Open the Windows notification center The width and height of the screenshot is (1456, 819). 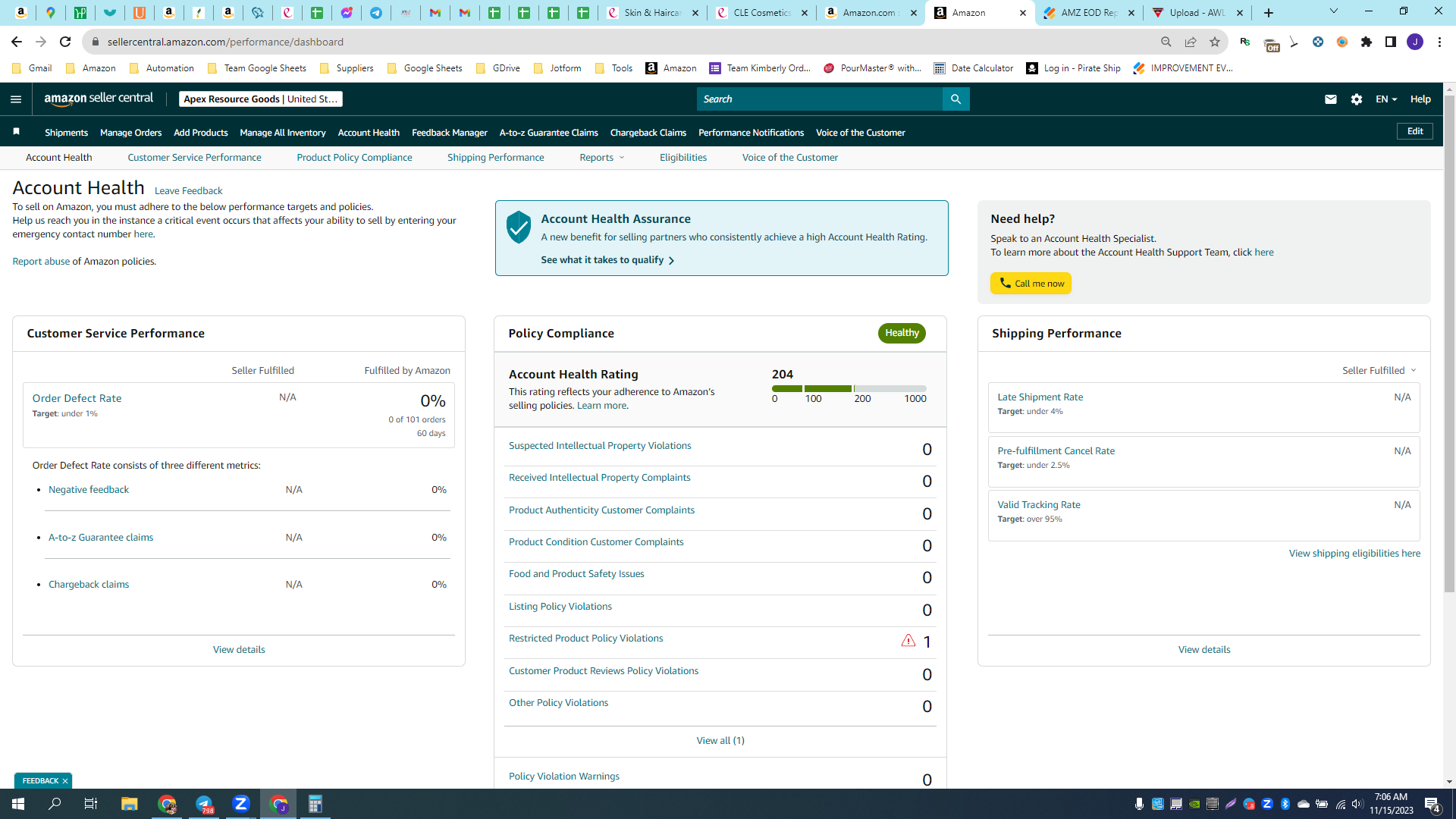[1432, 804]
